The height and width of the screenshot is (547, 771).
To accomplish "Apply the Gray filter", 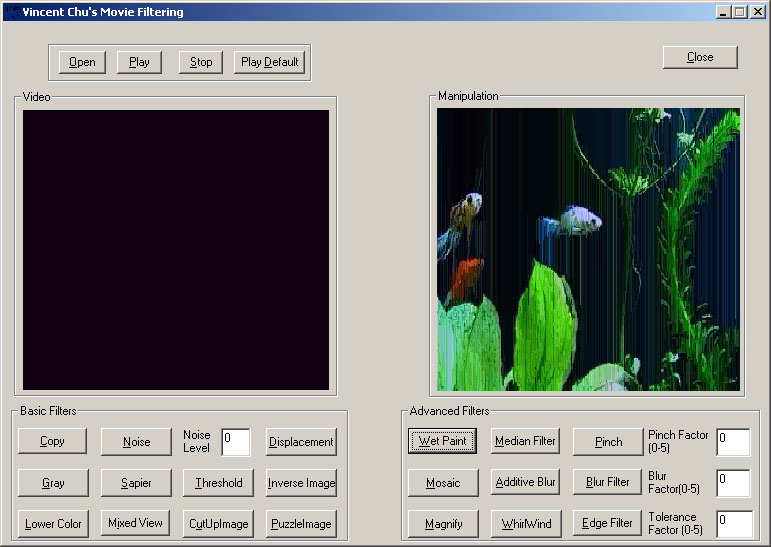I will (53, 483).
